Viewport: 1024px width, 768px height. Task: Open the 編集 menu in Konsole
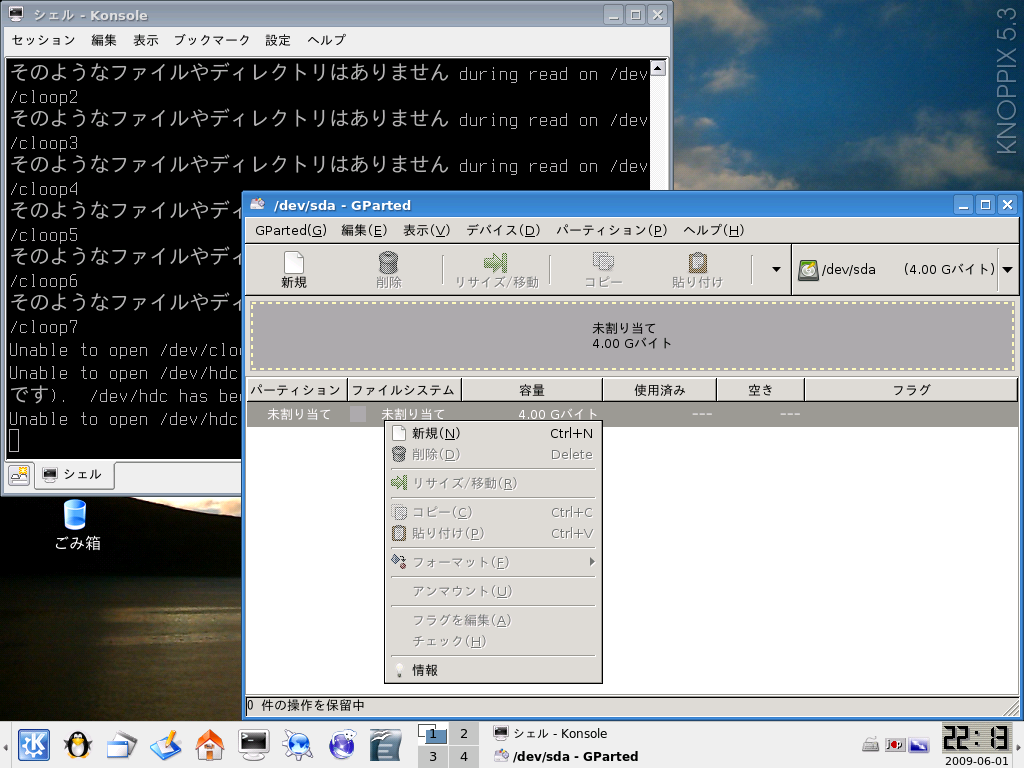pos(104,40)
